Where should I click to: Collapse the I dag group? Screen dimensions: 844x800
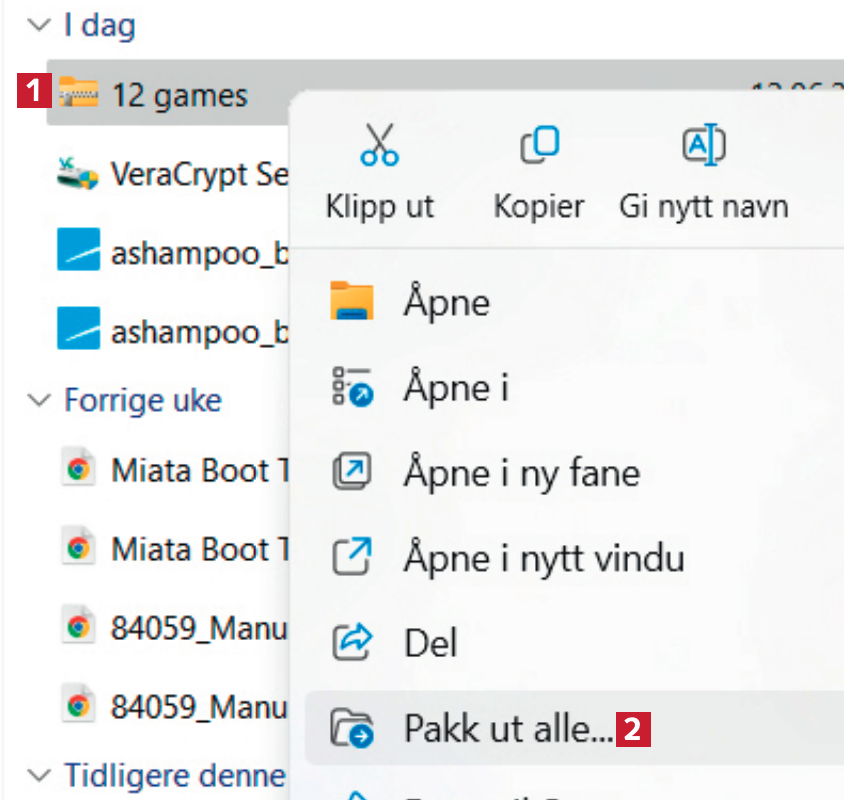click(40, 25)
